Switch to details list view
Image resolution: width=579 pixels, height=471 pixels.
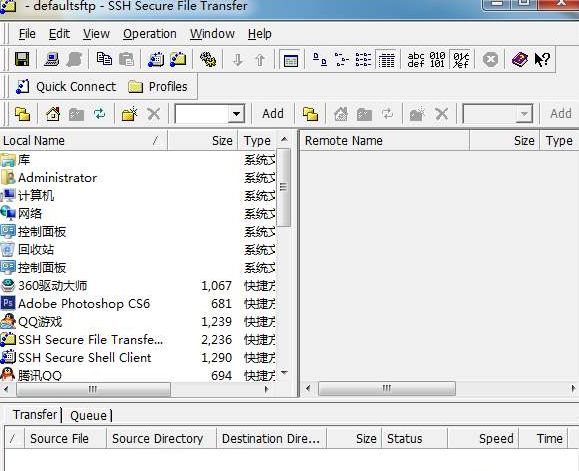(386, 59)
